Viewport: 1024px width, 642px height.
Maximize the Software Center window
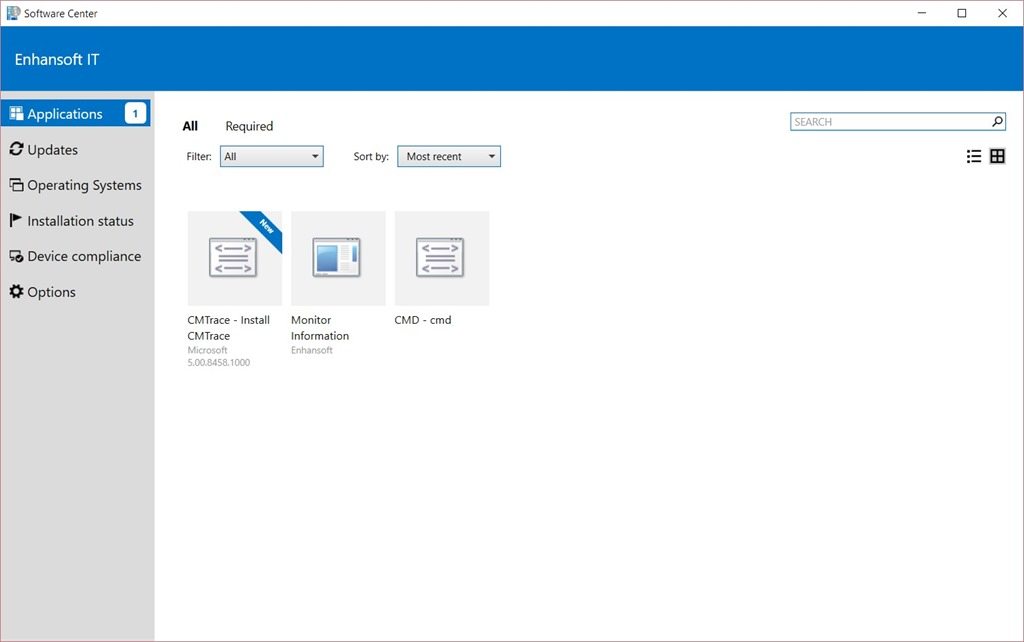point(962,13)
